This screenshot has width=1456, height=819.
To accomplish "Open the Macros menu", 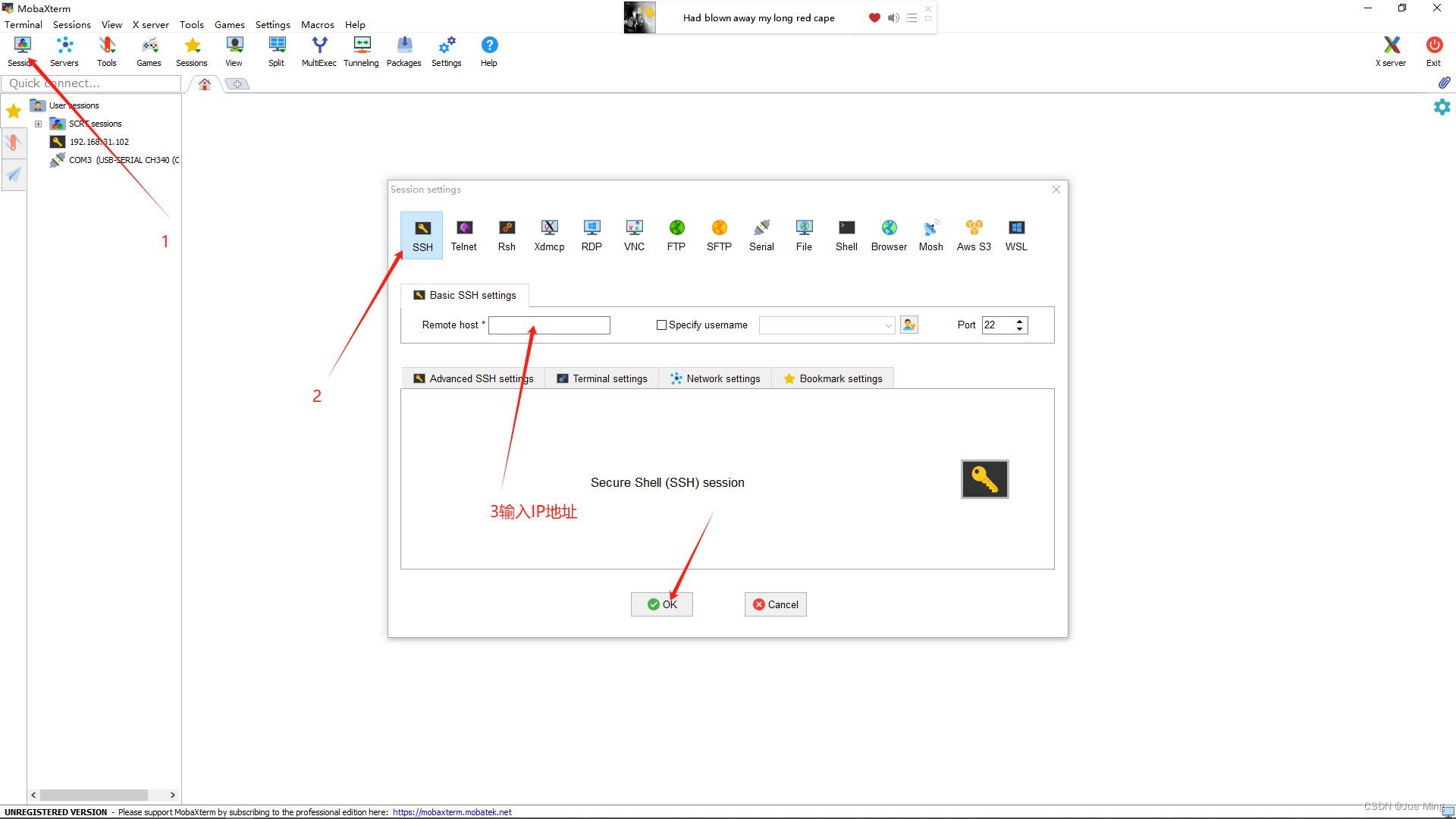I will [x=317, y=24].
